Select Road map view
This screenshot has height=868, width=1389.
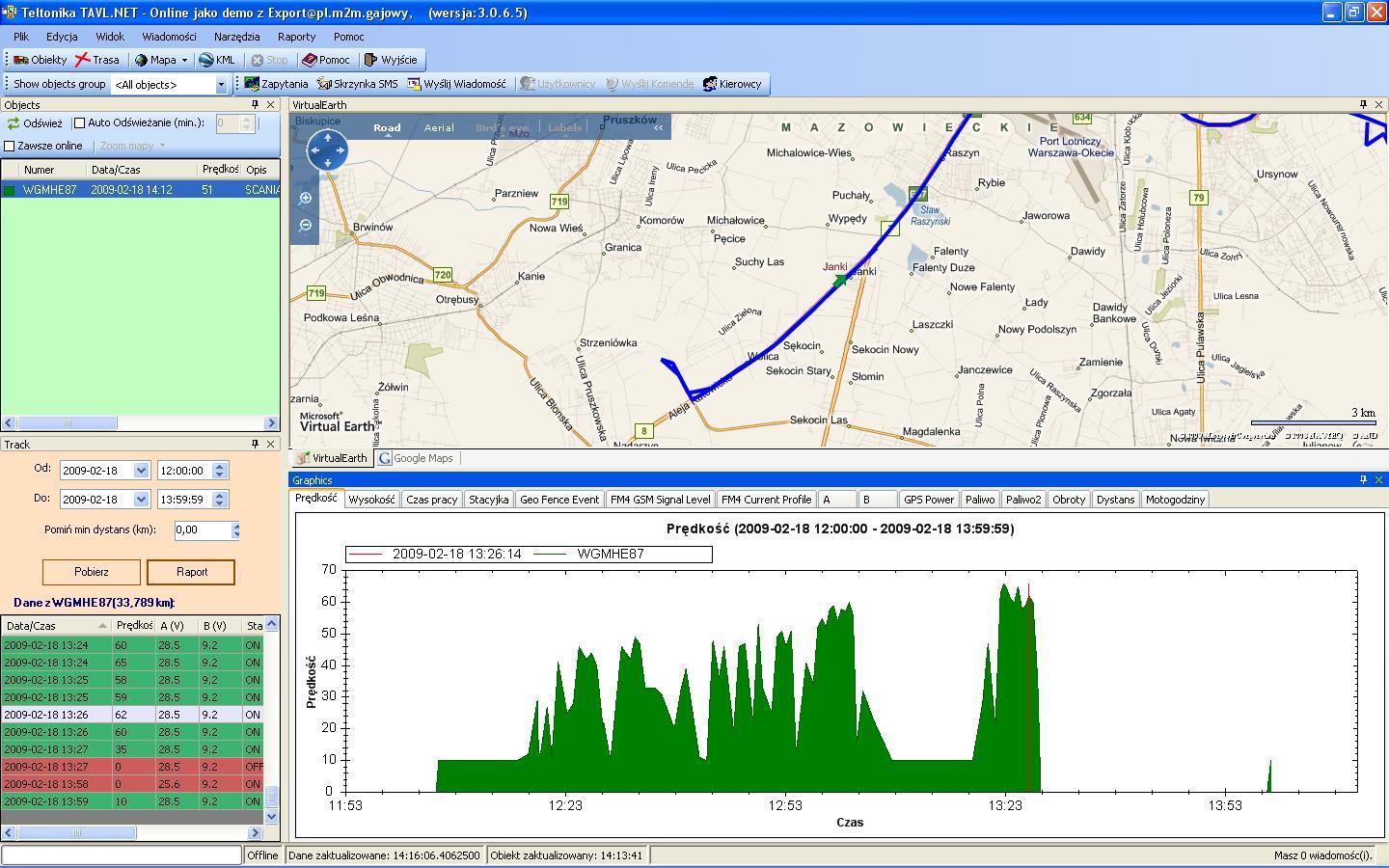387,127
